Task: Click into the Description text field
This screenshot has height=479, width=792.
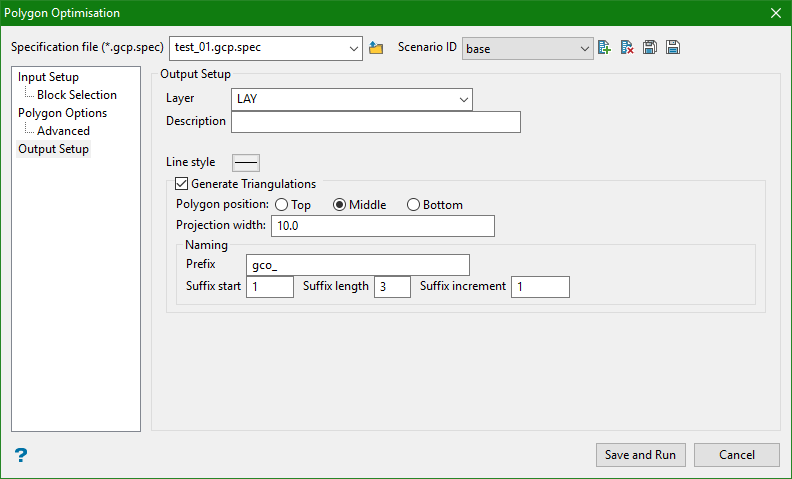Action: (x=376, y=122)
